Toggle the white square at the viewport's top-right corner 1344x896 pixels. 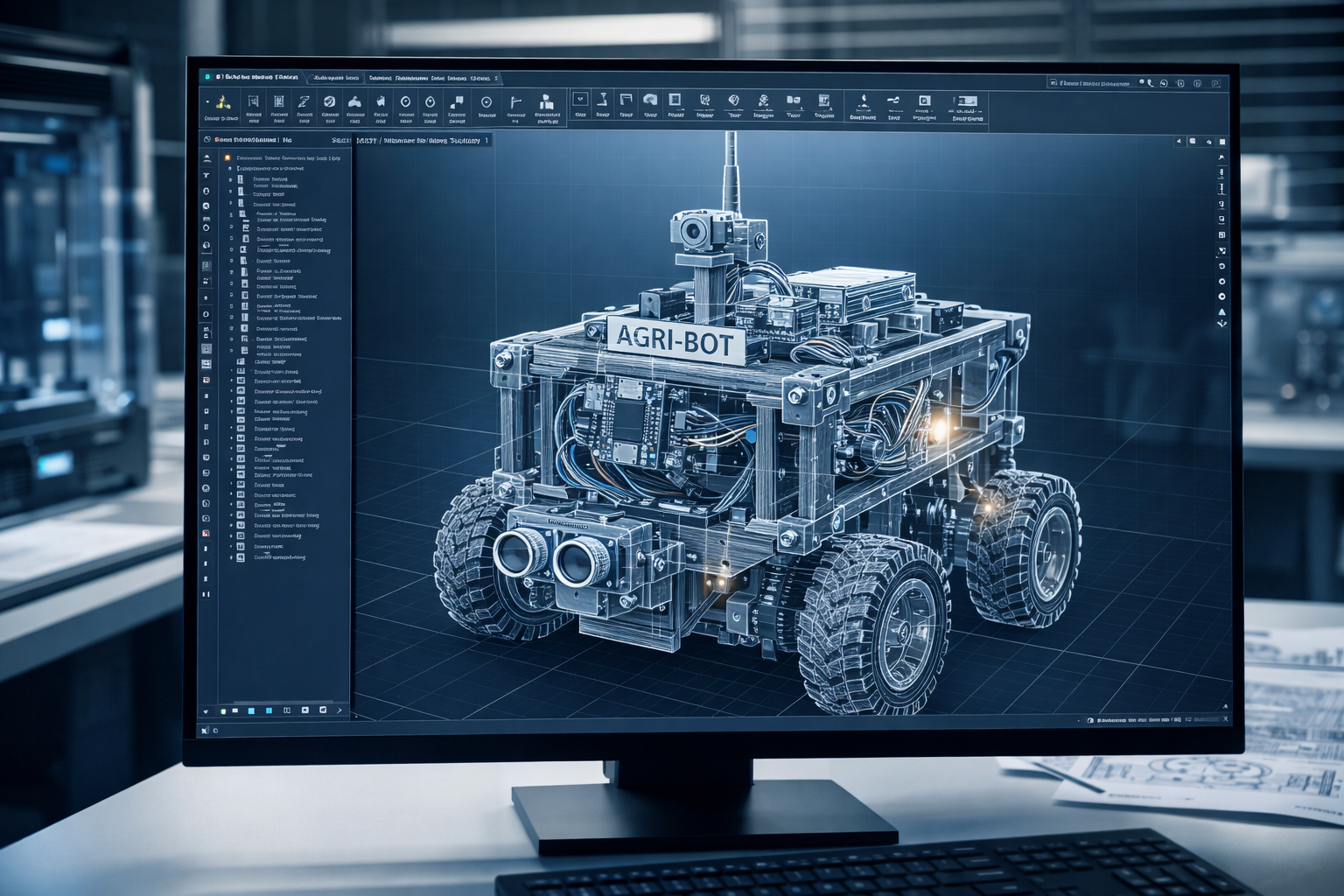pos(1222,142)
